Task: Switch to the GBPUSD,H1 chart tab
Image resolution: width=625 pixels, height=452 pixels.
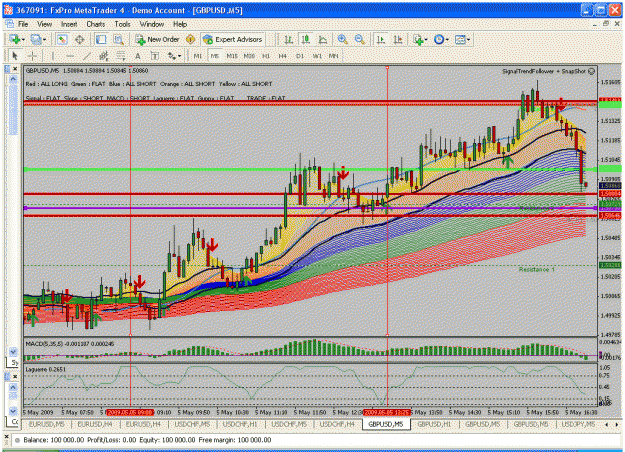Action: [434, 424]
